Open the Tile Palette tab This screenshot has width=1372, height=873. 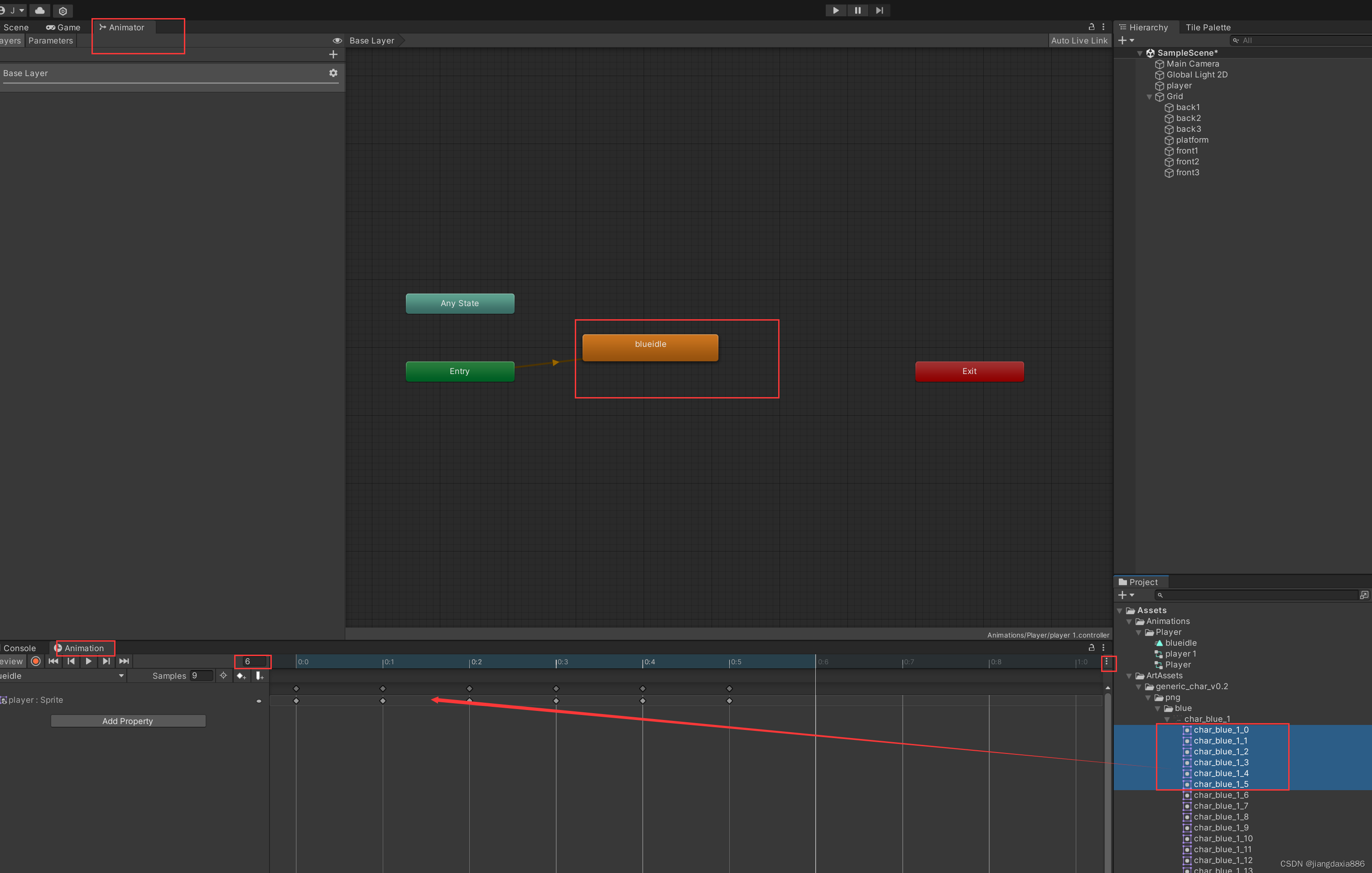point(1207,27)
